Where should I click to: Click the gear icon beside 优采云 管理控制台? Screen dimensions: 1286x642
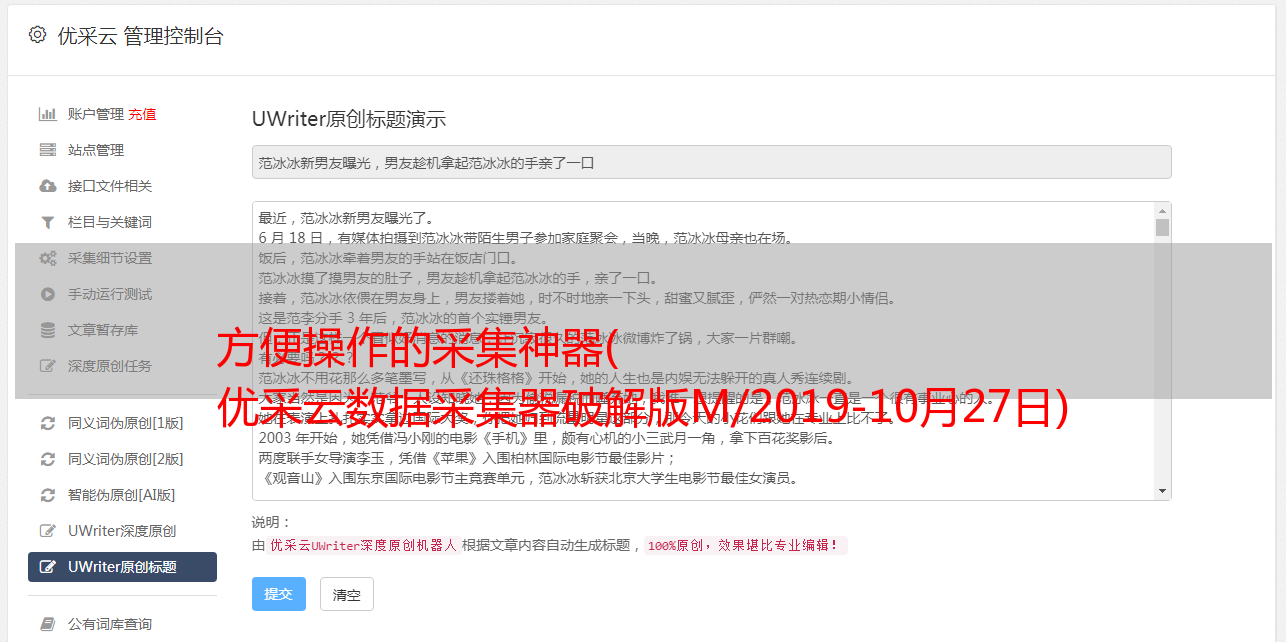[x=37, y=35]
